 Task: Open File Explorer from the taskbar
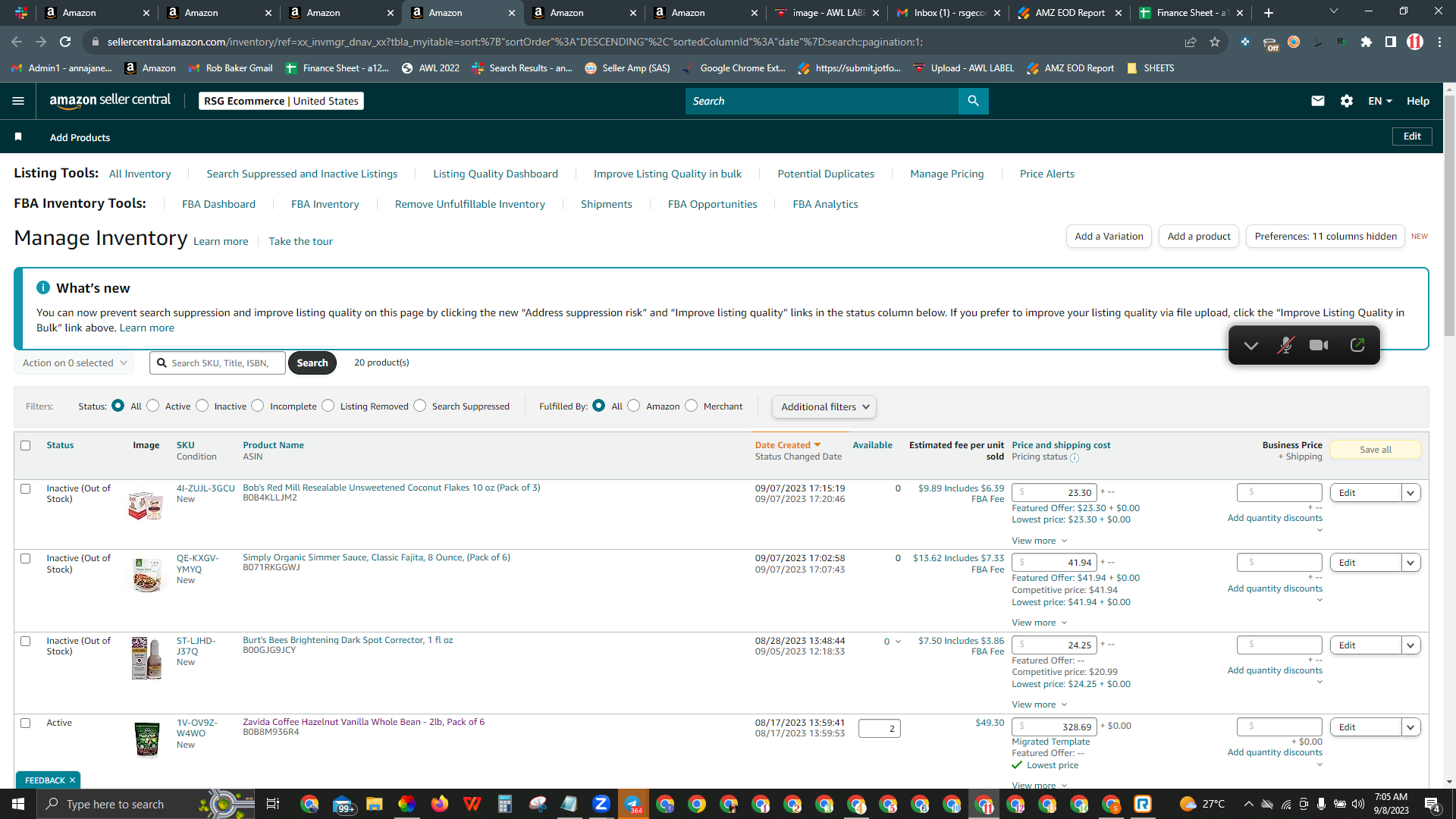point(374,804)
